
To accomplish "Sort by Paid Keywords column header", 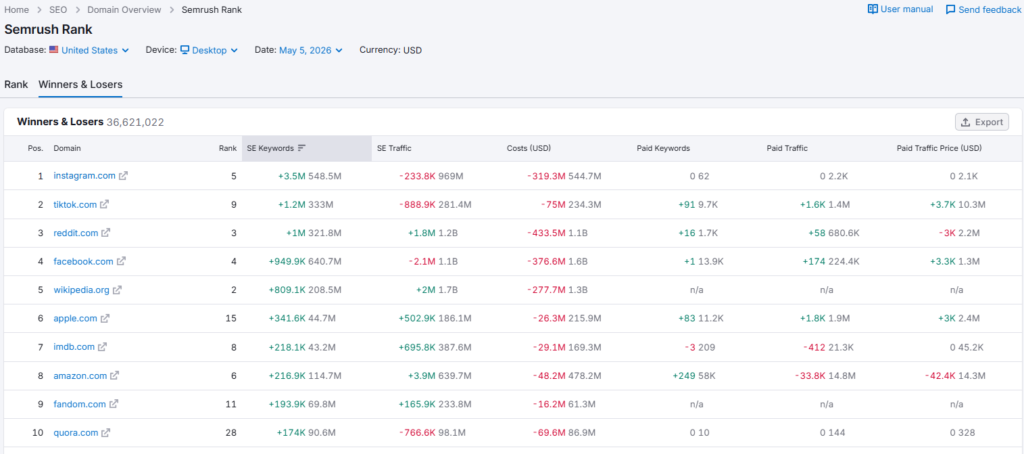I will click(x=664, y=148).
